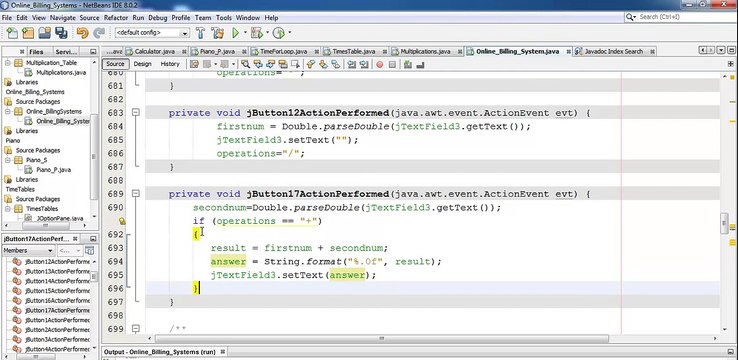
Task: Click the Undo toolbar icon
Action: (82, 33)
